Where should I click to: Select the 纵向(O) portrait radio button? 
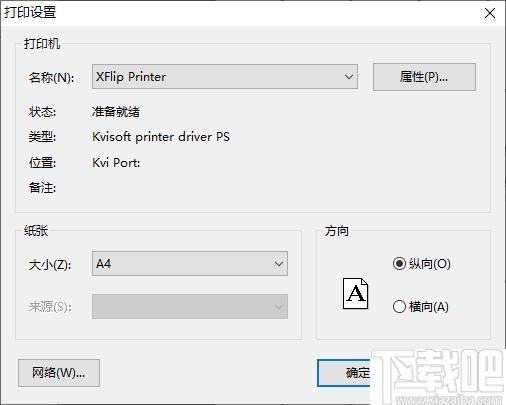tap(399, 264)
